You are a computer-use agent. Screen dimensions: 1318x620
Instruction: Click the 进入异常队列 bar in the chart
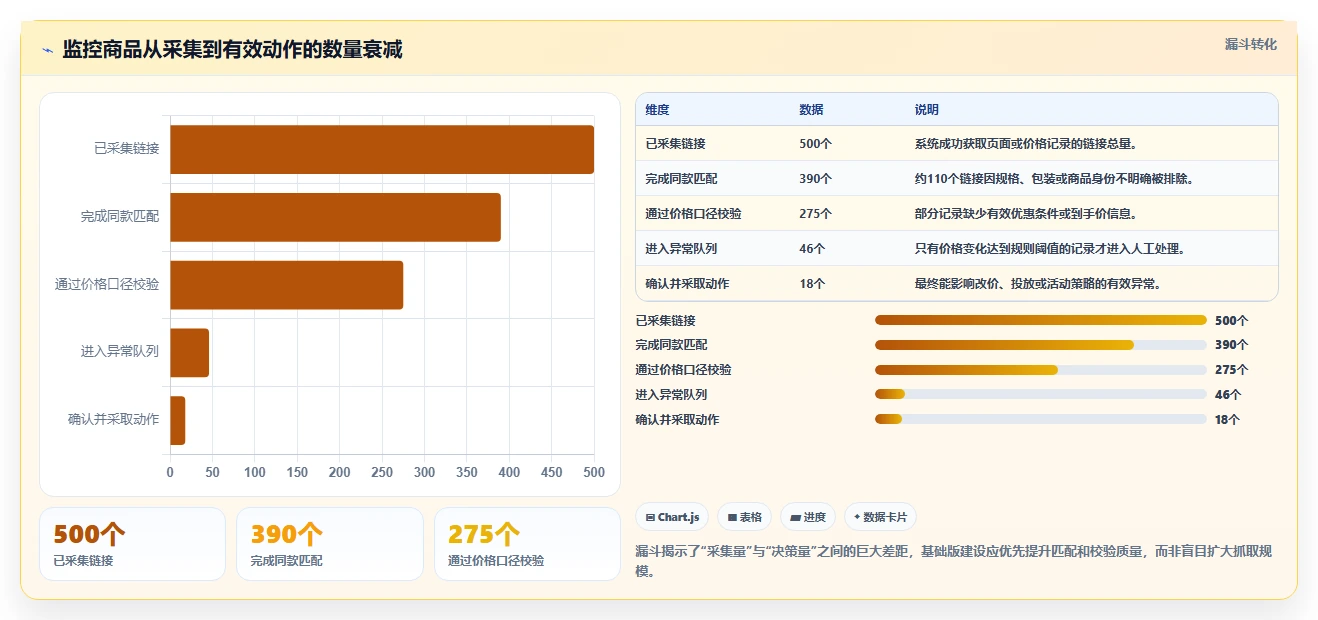(x=189, y=353)
